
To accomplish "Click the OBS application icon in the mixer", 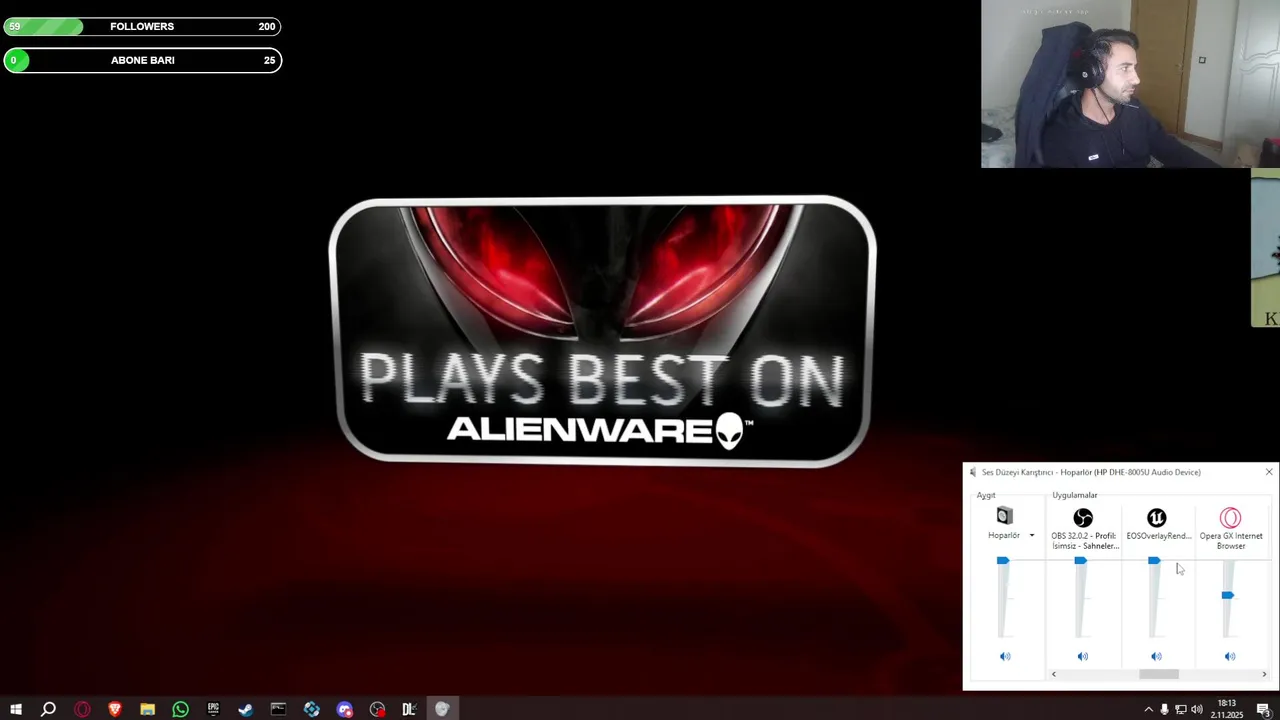I will click(x=1083, y=517).
